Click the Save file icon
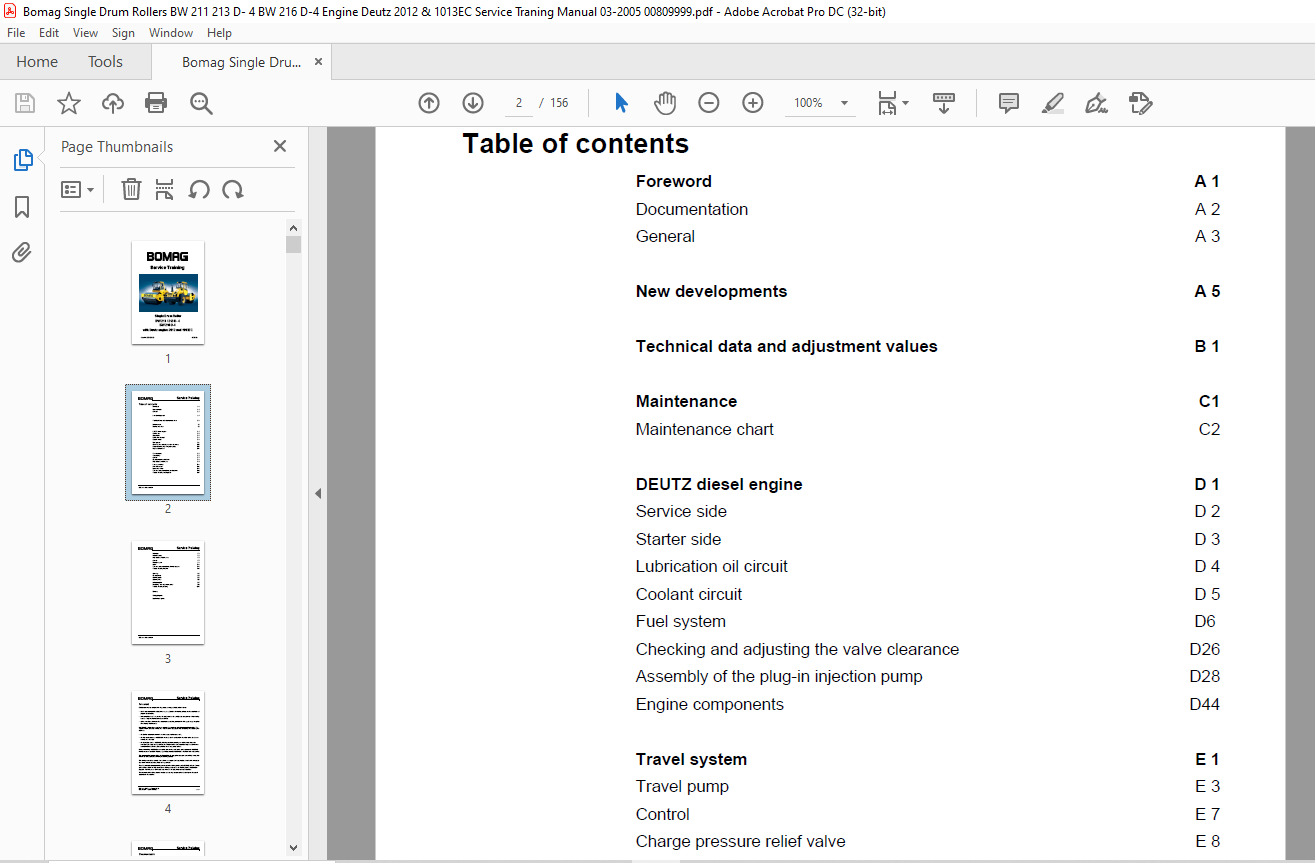 click(x=25, y=103)
